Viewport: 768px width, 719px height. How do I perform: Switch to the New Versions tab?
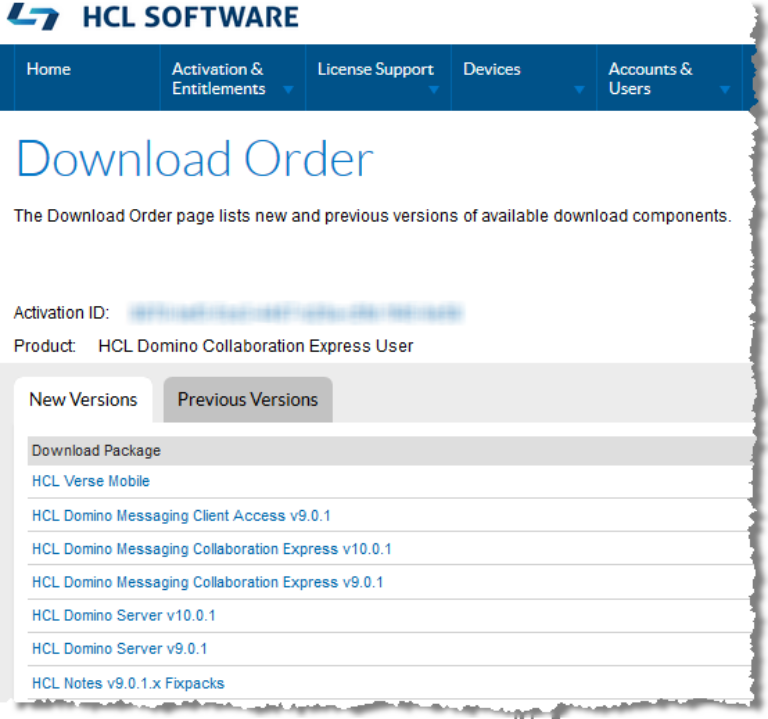click(x=83, y=400)
